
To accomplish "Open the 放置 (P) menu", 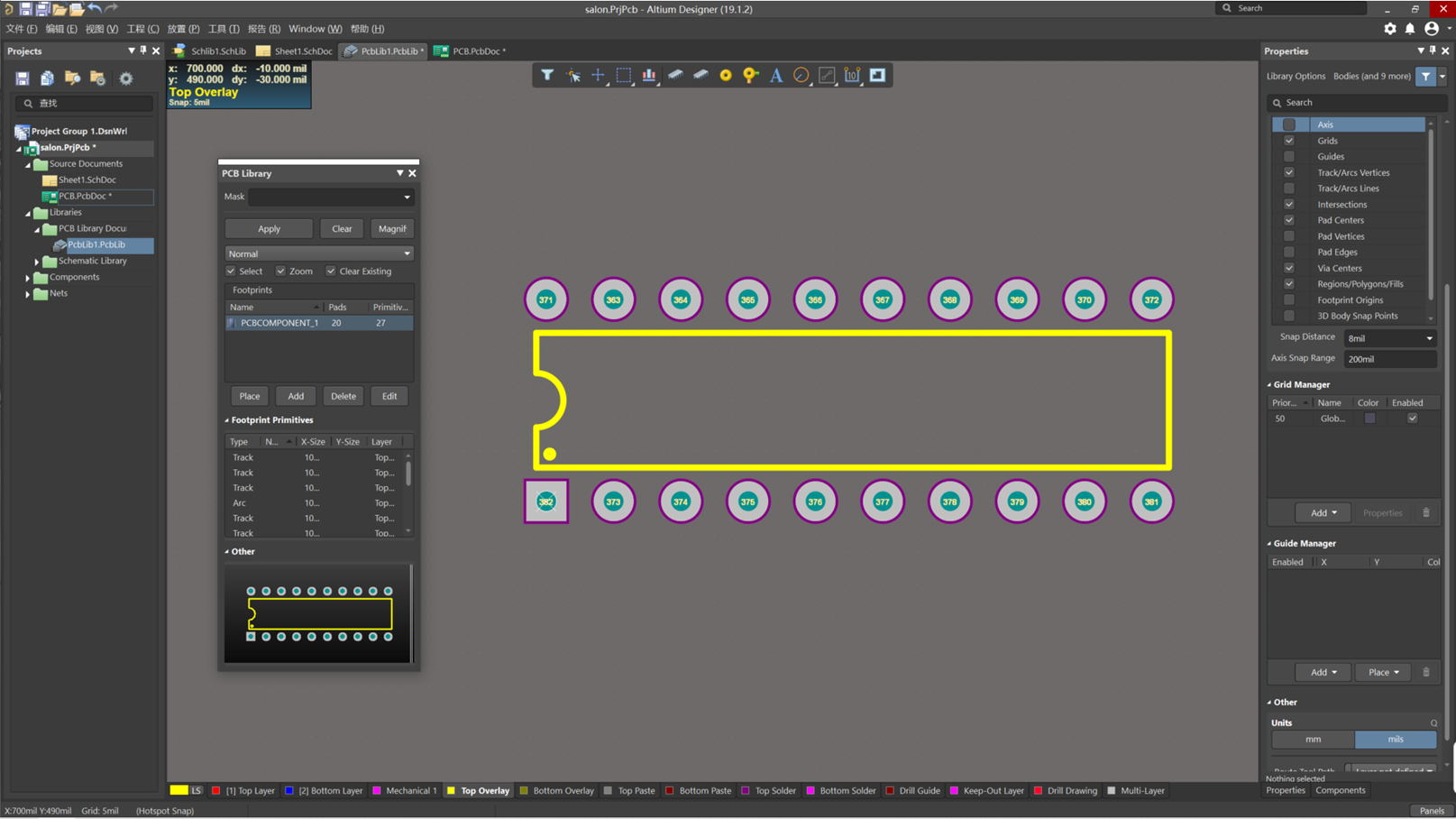I will pyautogui.click(x=183, y=29).
